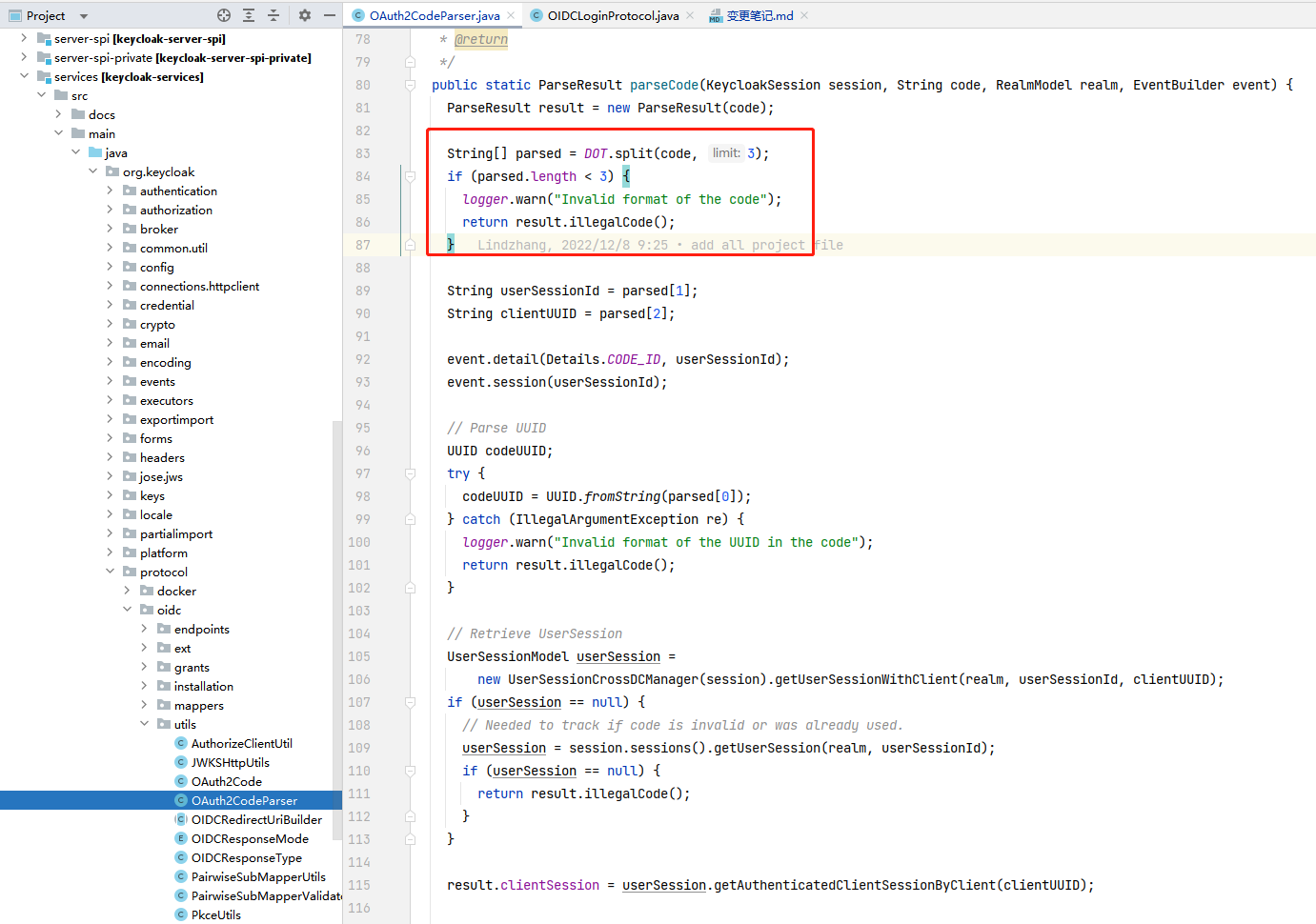Select OIDCResponseMode enum file

(250, 838)
